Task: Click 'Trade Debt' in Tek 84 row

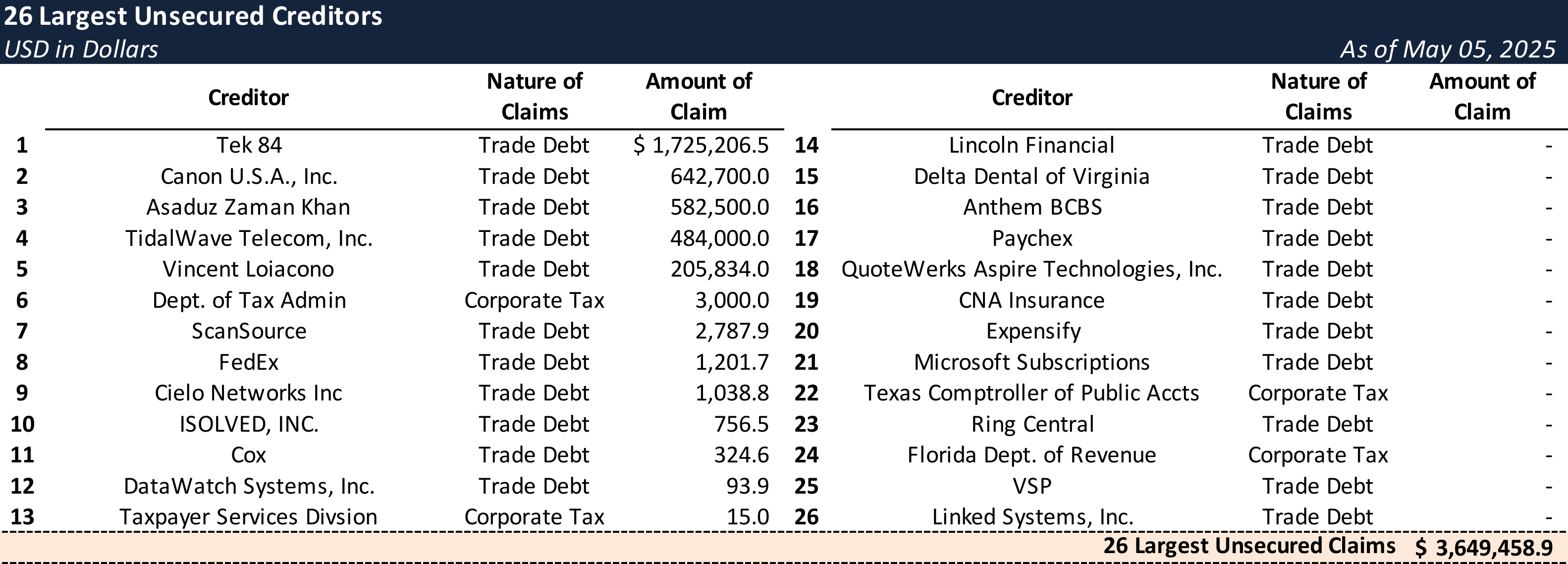Action: click(x=534, y=145)
